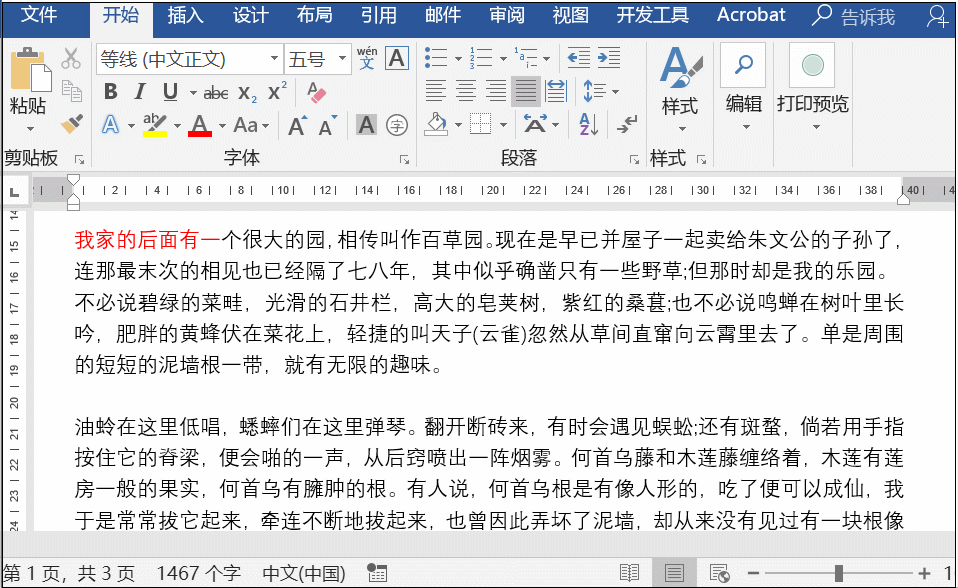Add phonetic guide with the wén 文 icon
This screenshot has height=588, width=958.
point(368,58)
